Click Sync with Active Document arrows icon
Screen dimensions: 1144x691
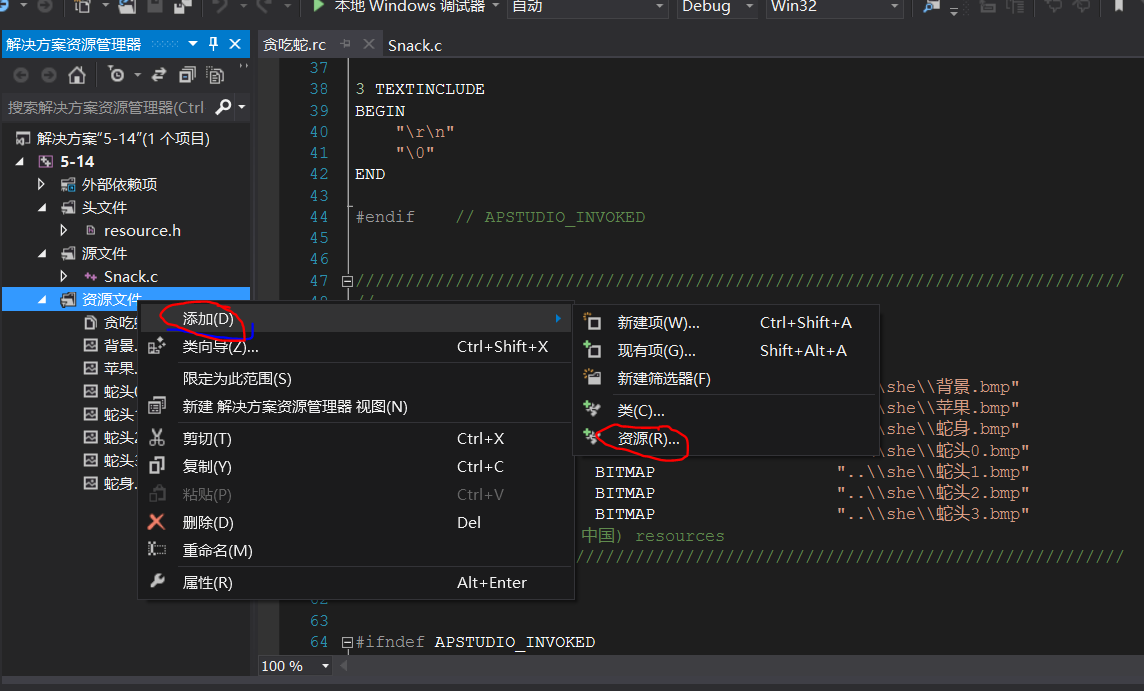point(158,75)
